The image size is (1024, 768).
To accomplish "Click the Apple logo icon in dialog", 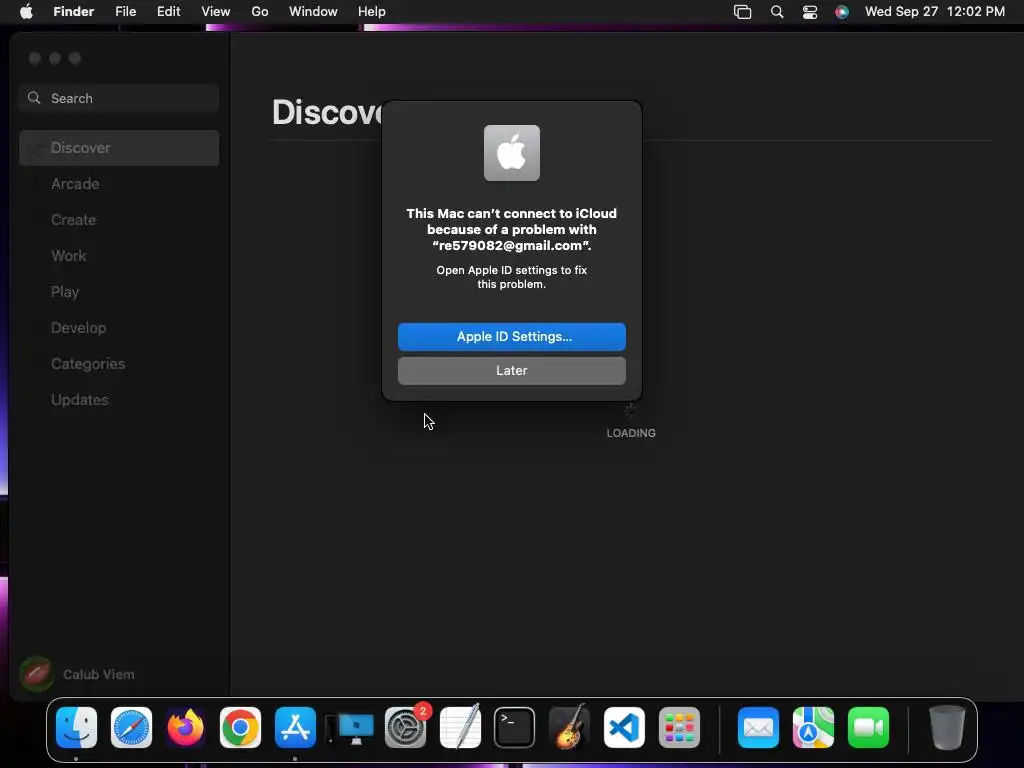I will (511, 153).
